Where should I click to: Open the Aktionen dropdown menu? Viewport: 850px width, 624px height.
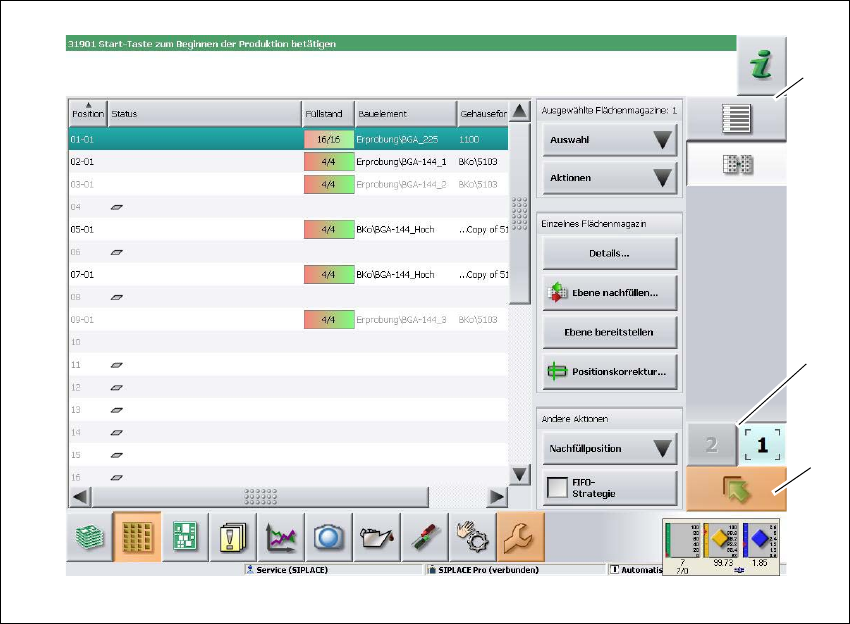tap(610, 178)
